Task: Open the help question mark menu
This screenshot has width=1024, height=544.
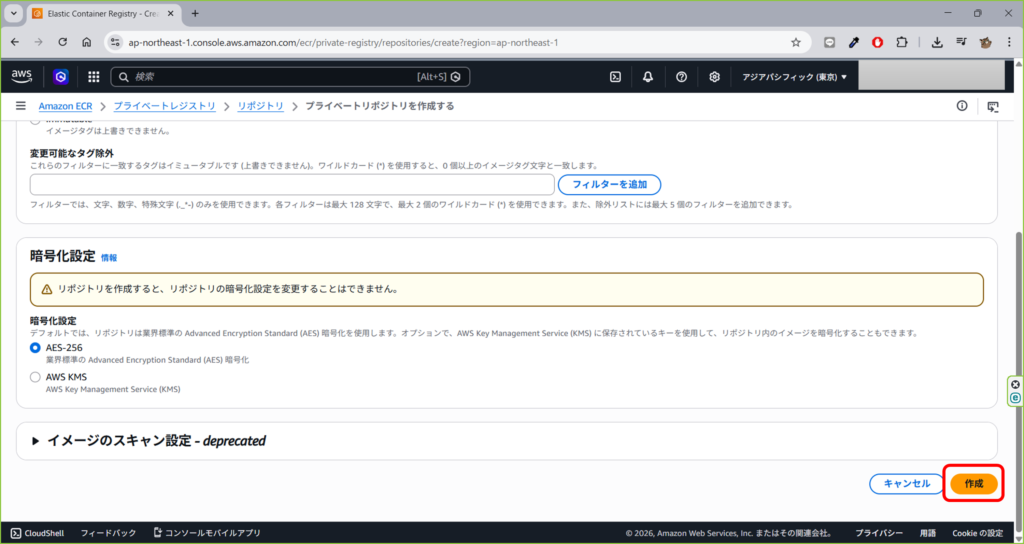Action: pos(681,77)
